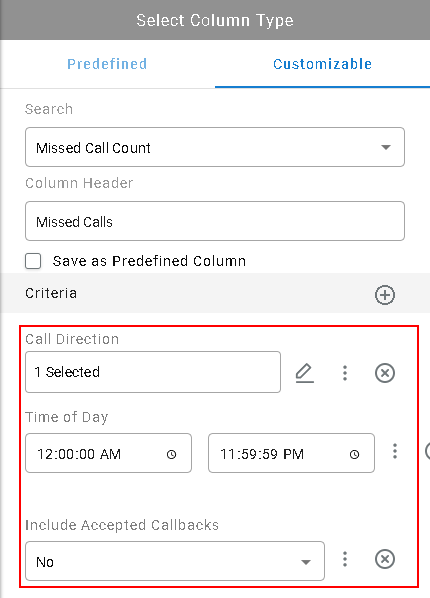Open clock picker for 12:00:00 AM field

coord(172,454)
